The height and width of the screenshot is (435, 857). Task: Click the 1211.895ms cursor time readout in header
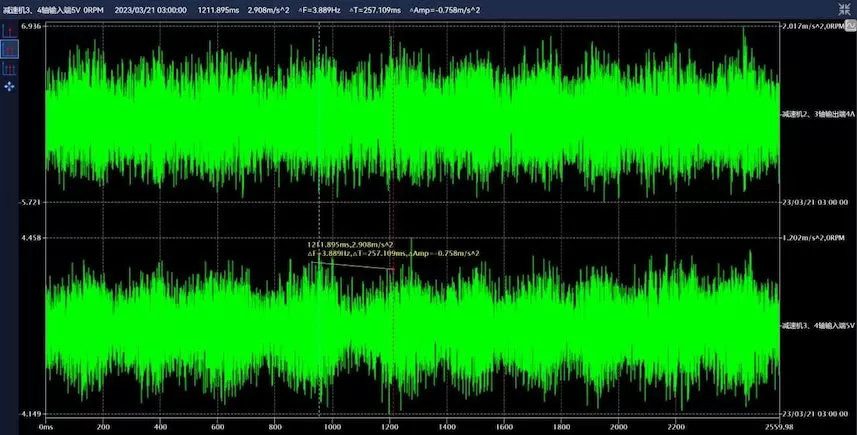tap(217, 9)
